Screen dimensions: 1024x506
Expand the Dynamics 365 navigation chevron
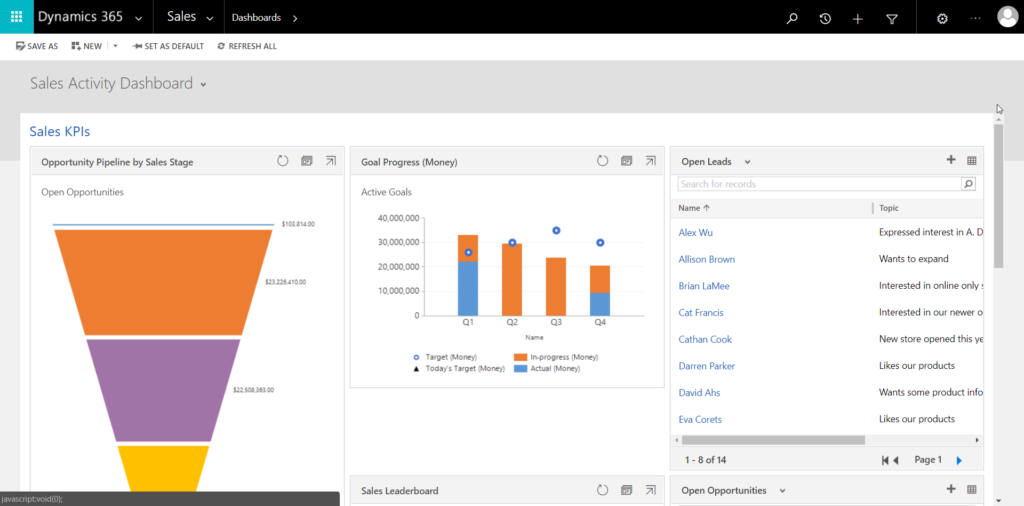point(137,18)
